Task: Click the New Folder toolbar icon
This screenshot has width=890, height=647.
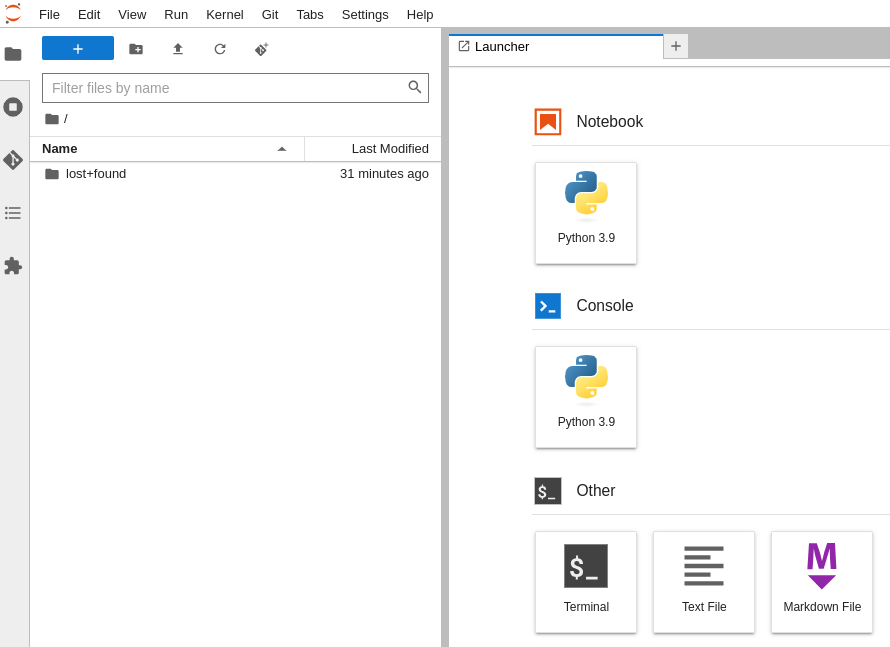Action: [x=136, y=49]
